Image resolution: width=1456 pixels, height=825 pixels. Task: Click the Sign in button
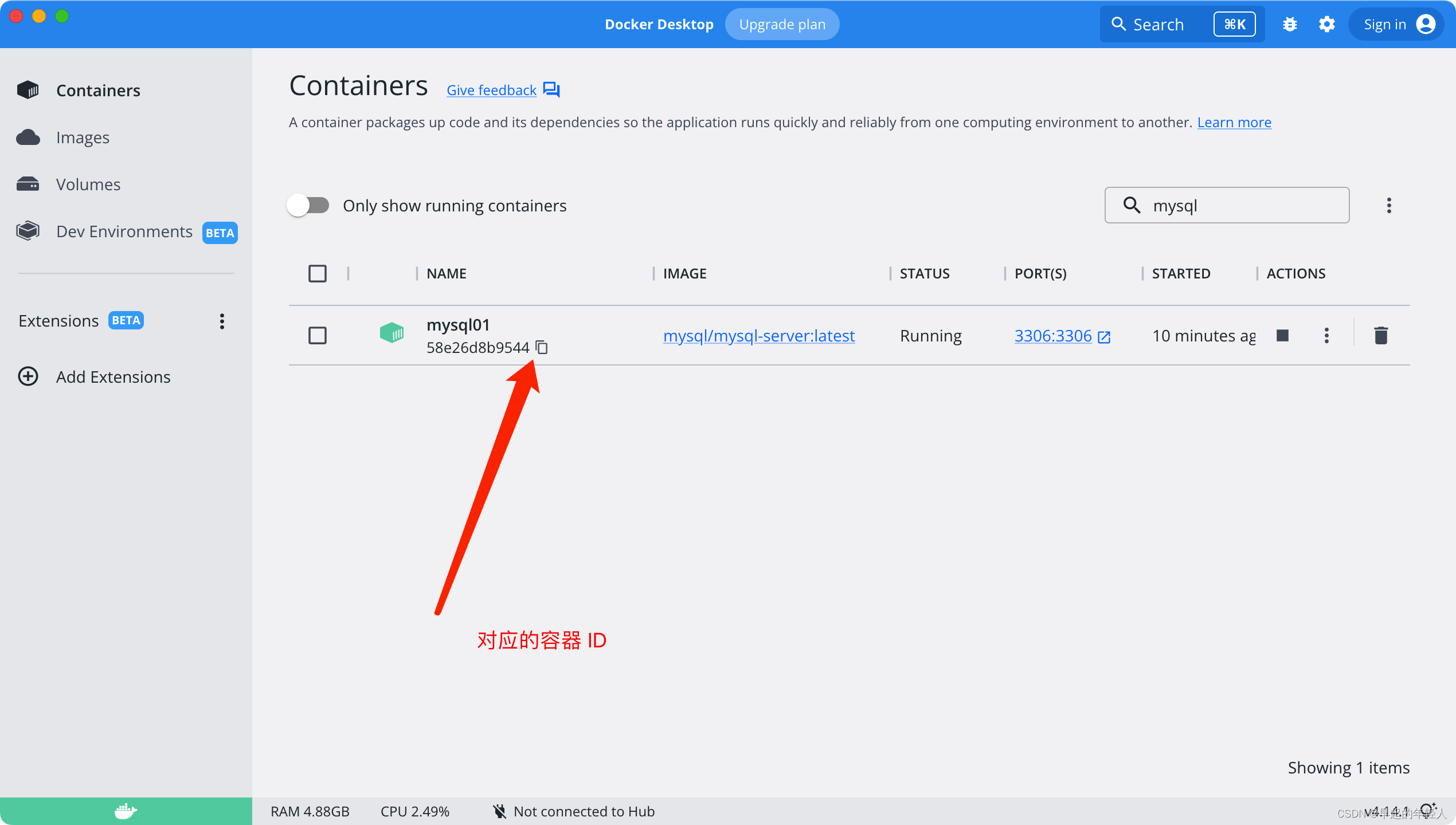(1398, 24)
